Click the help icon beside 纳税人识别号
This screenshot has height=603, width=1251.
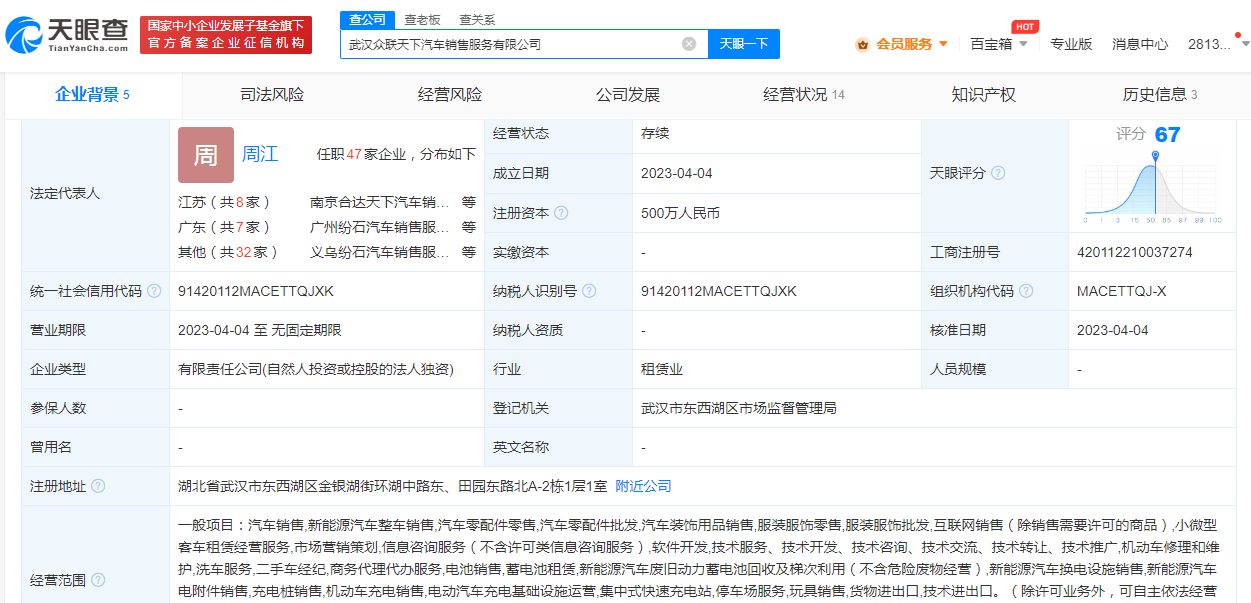point(589,291)
